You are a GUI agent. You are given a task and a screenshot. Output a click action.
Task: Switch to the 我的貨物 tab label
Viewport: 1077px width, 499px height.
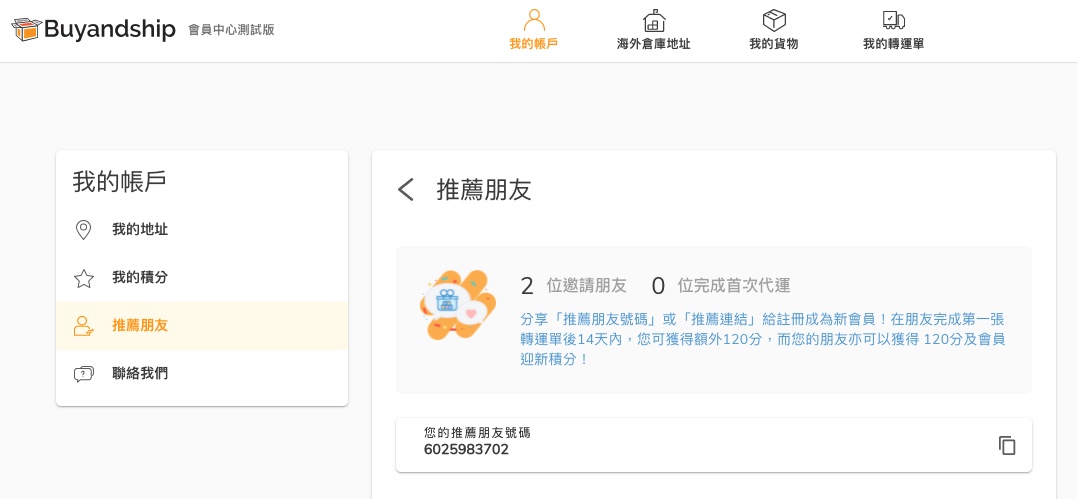click(x=774, y=44)
